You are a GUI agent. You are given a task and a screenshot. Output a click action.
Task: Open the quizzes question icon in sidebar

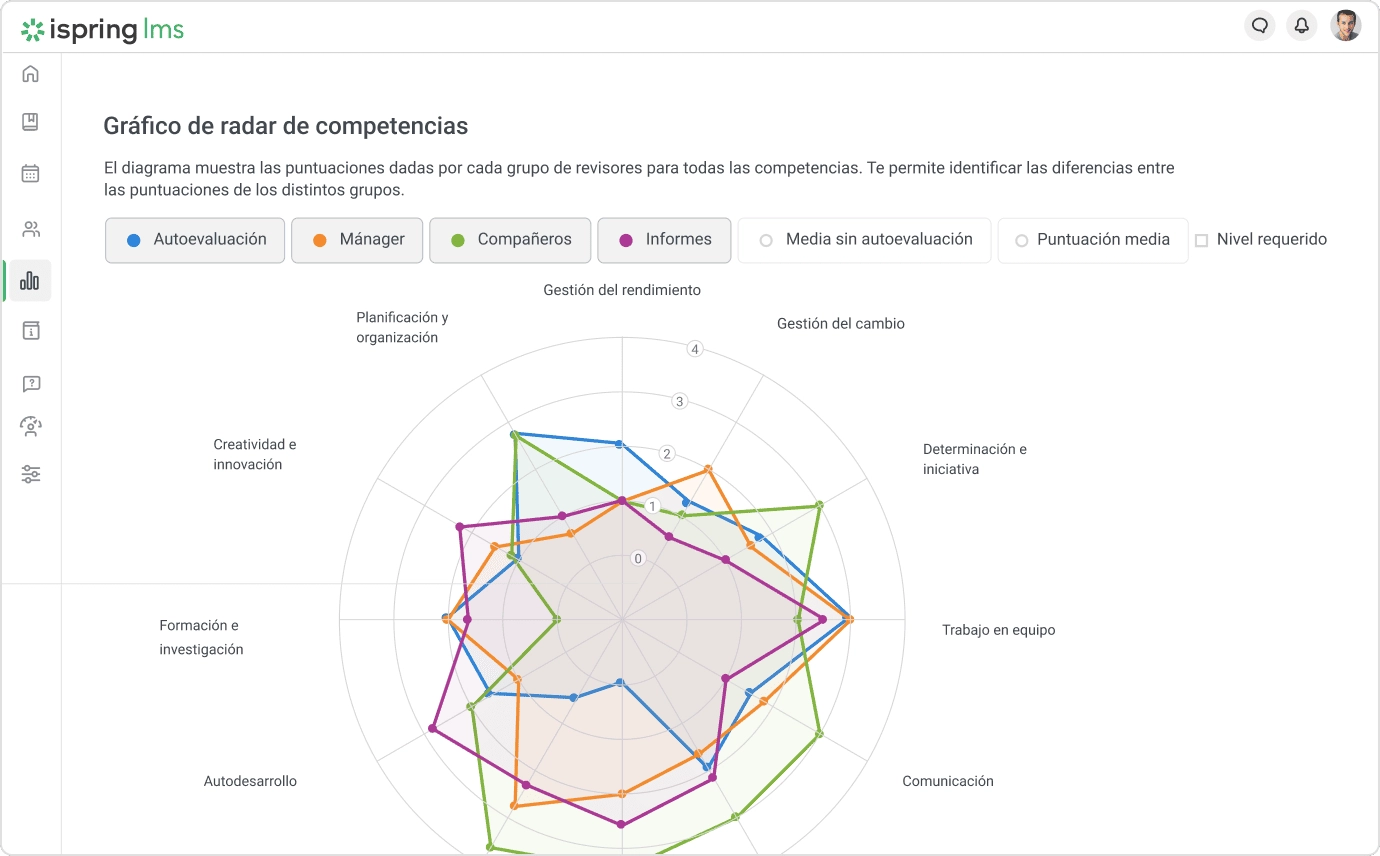(x=30, y=383)
